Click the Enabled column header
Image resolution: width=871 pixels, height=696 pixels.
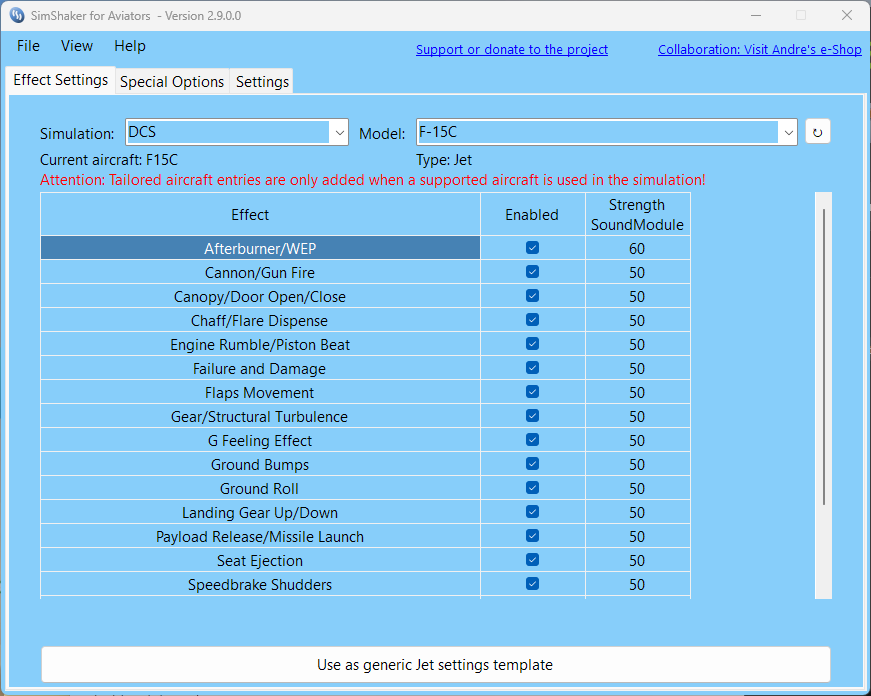tap(532, 214)
